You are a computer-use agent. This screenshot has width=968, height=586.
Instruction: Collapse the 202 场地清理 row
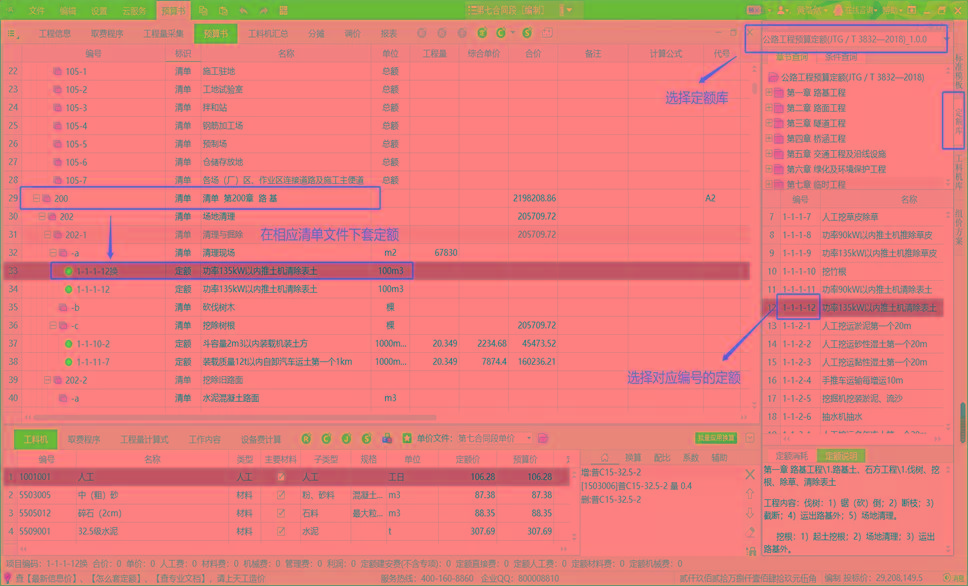pos(42,216)
